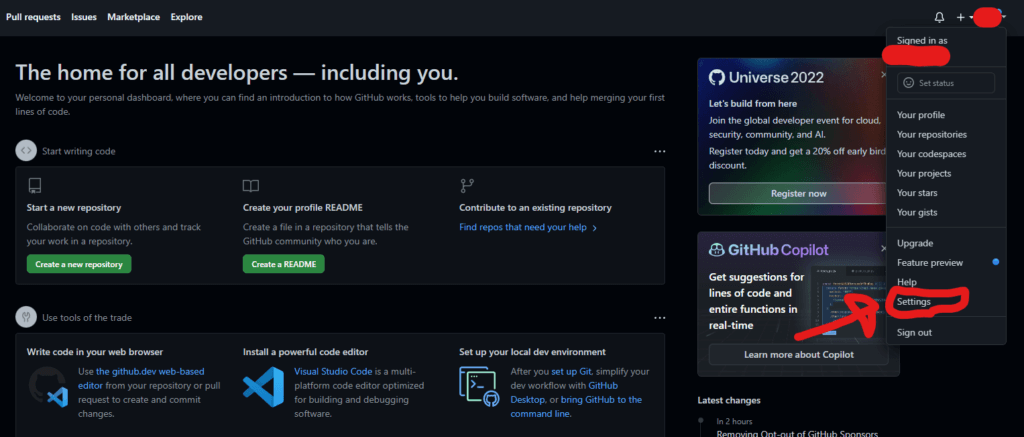The height and width of the screenshot is (437, 1024).
Task: Click the Create a new repository button
Action: 79,264
